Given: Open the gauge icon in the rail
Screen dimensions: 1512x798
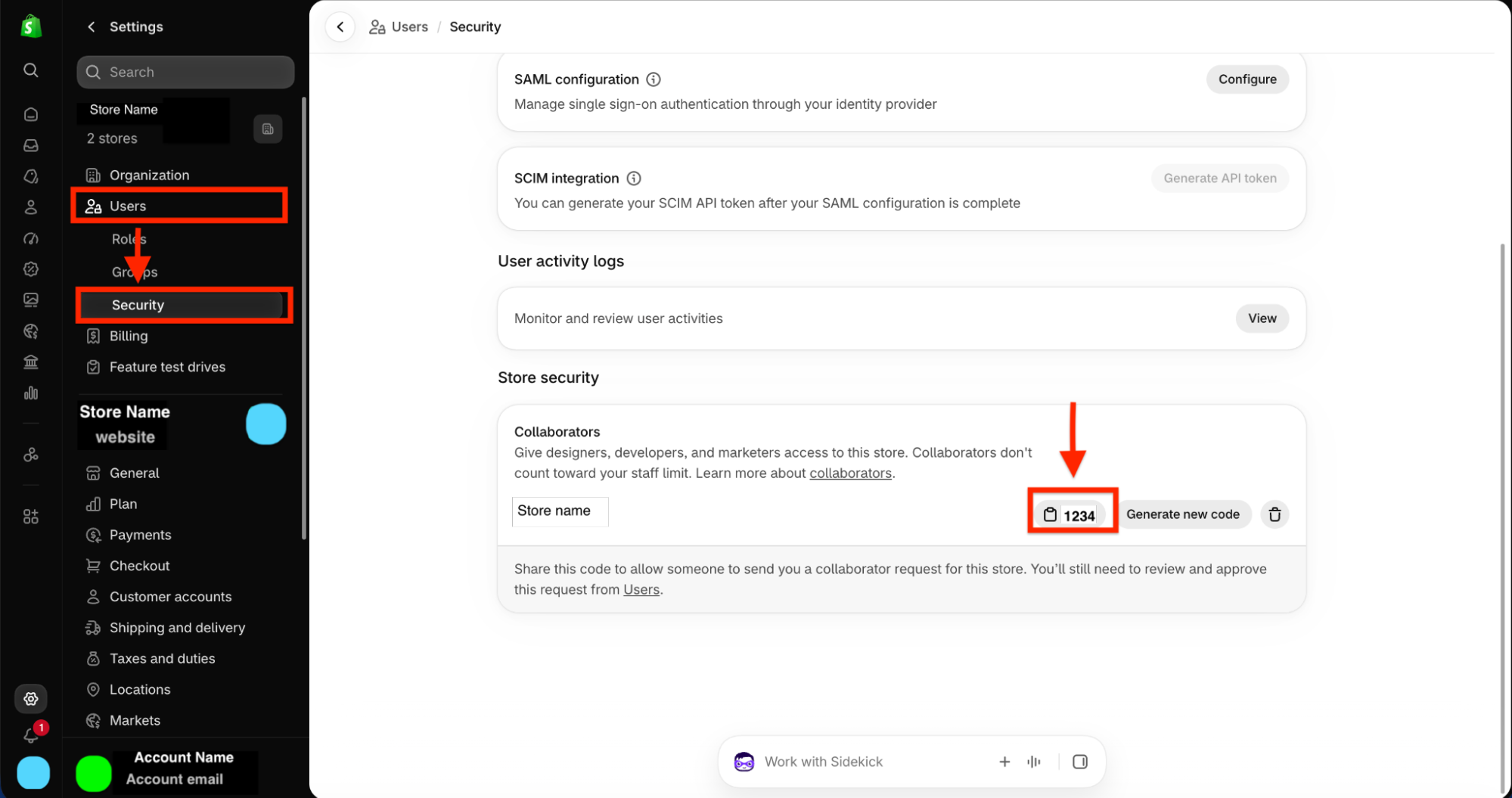Looking at the screenshot, I should click(x=31, y=238).
